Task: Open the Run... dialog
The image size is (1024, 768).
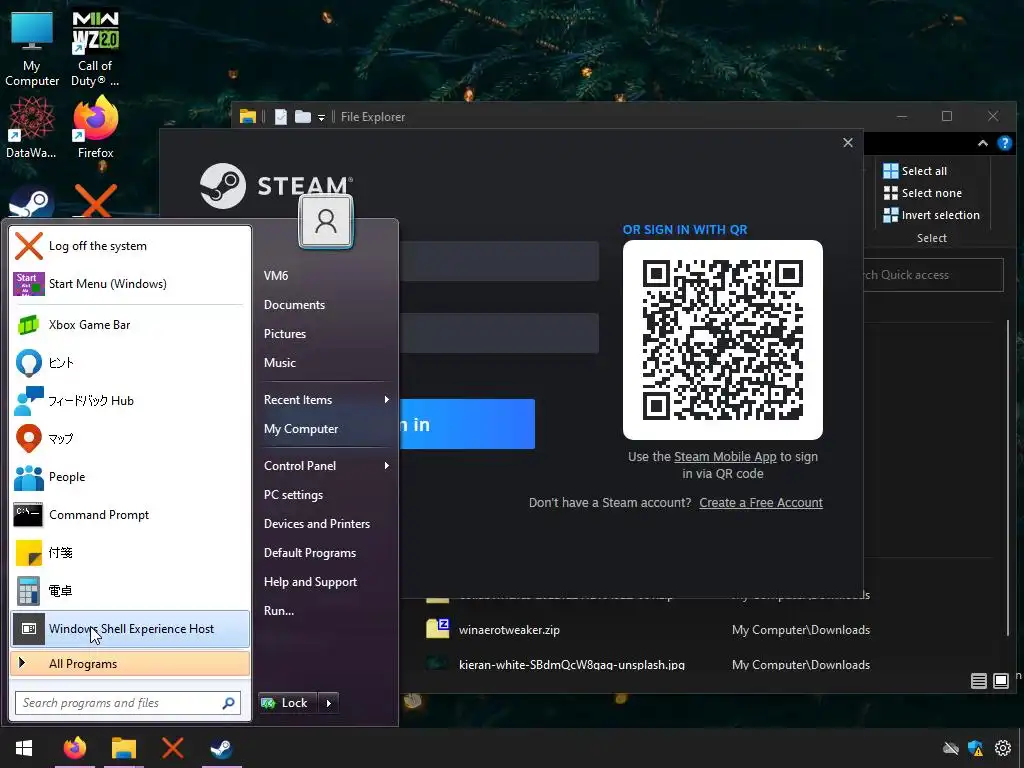Action: [325, 611]
